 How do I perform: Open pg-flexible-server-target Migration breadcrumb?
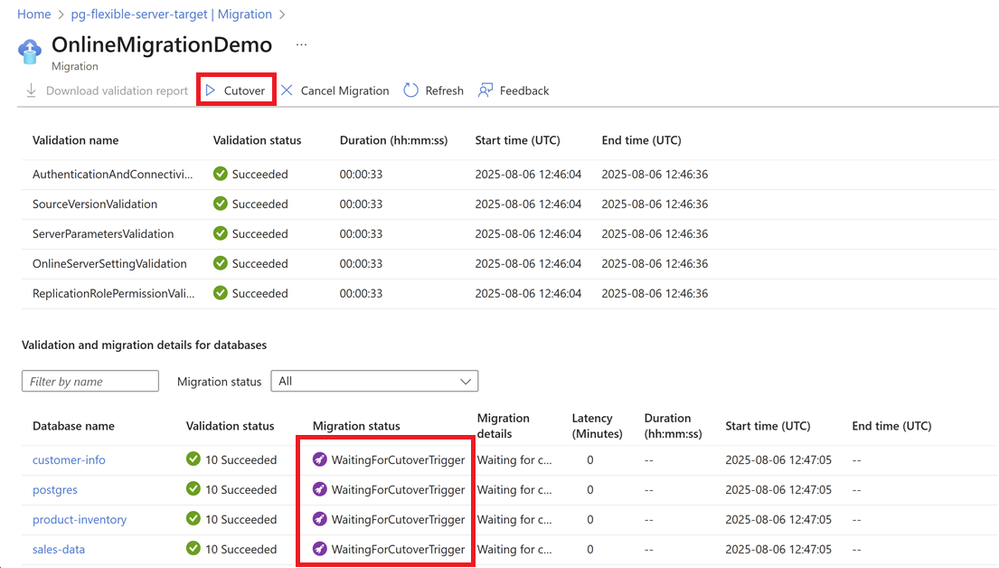(171, 14)
